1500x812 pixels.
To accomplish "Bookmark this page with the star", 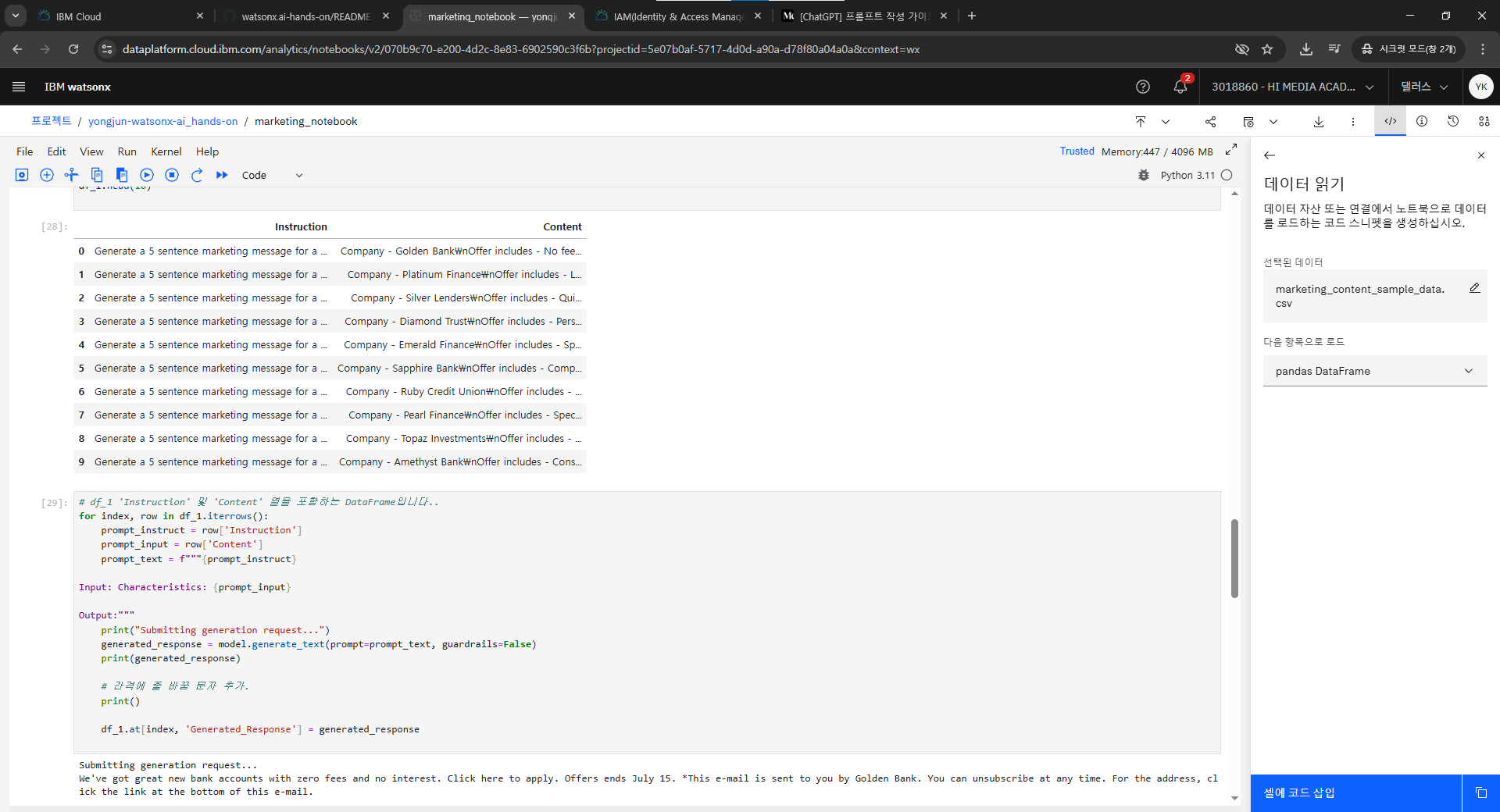I will click(1267, 49).
